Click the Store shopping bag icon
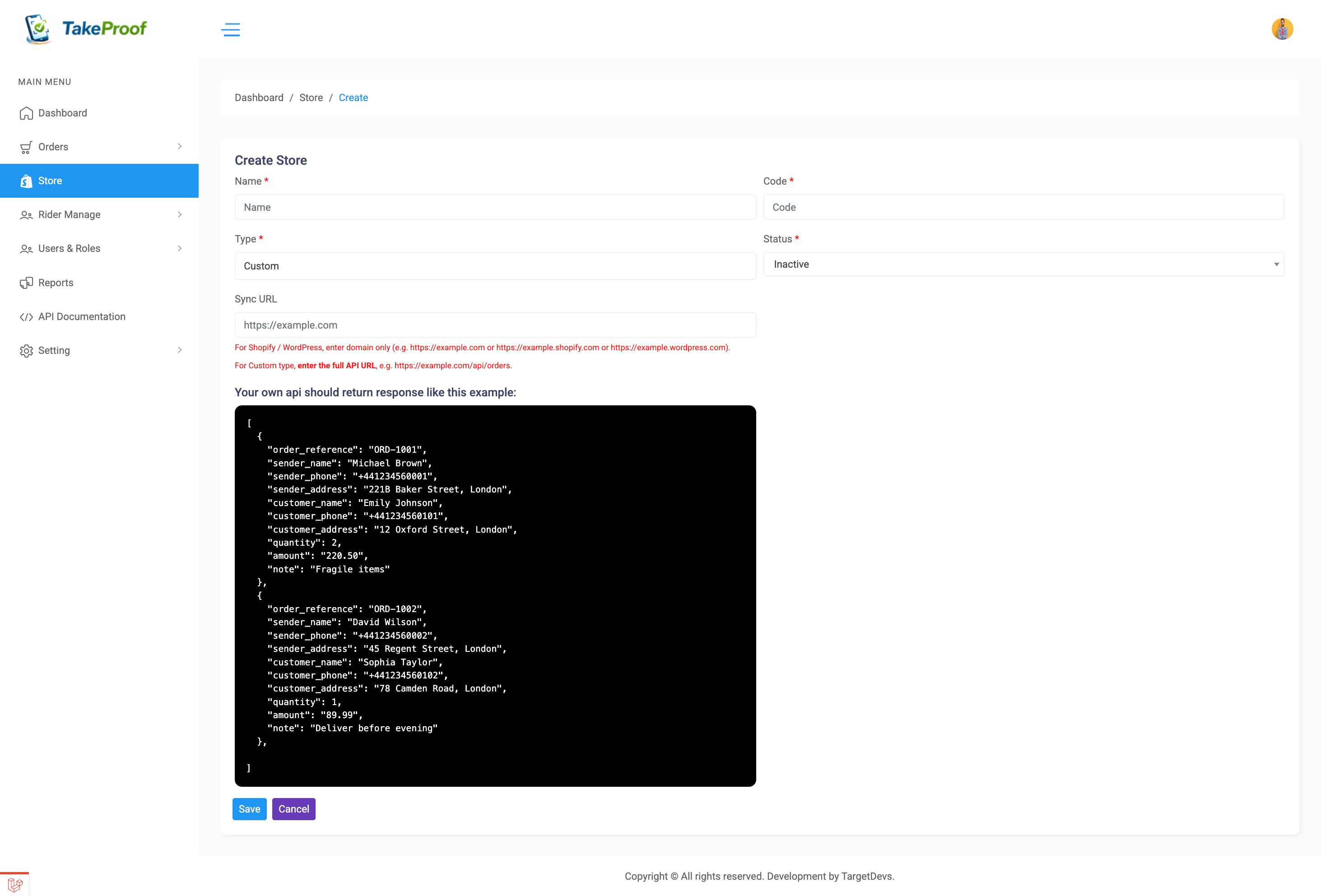 (x=26, y=181)
